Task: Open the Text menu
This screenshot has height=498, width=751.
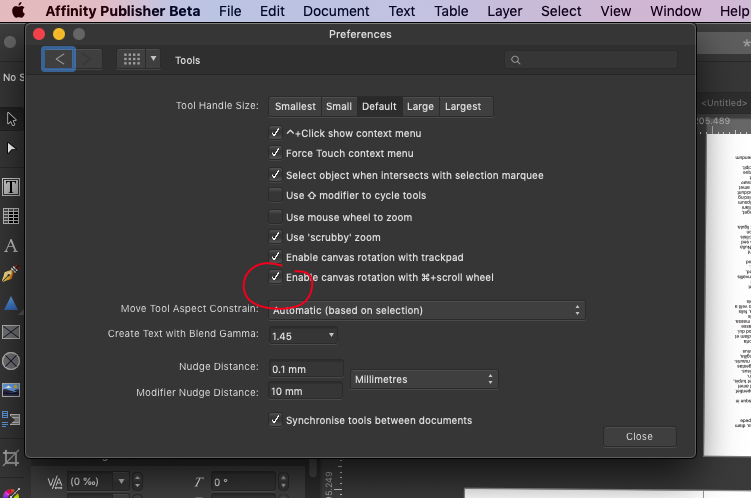Action: pyautogui.click(x=401, y=11)
